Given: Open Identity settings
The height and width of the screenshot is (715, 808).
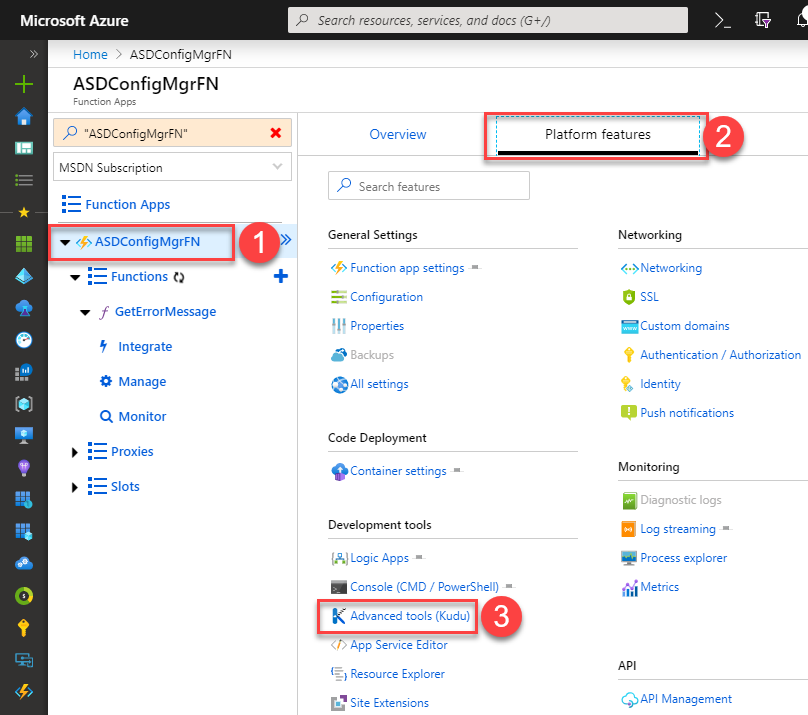Looking at the screenshot, I should (x=660, y=384).
